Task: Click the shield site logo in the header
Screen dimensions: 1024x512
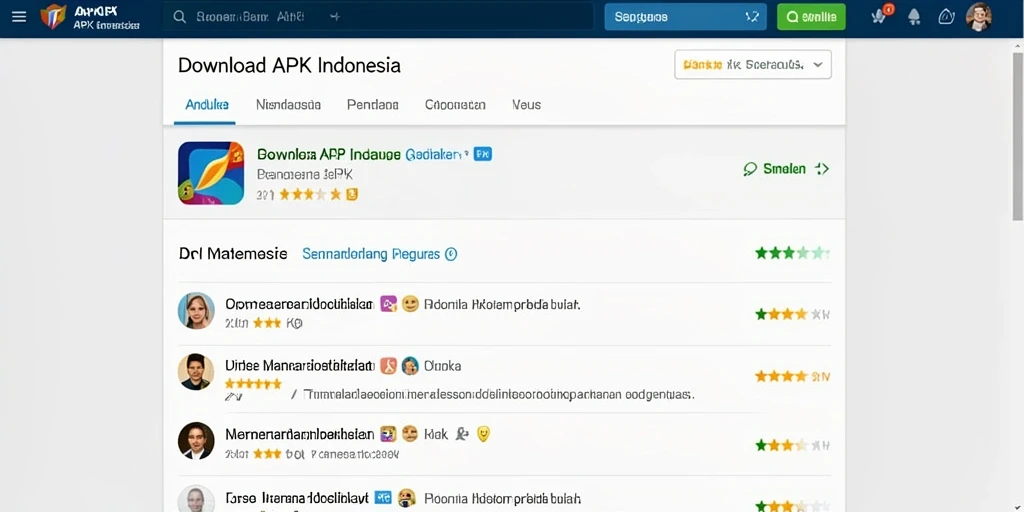Action: (53, 17)
